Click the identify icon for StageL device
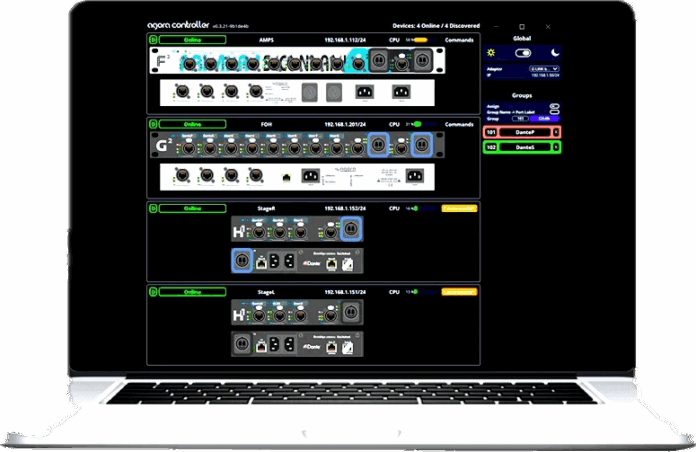696x452 pixels. (153, 292)
